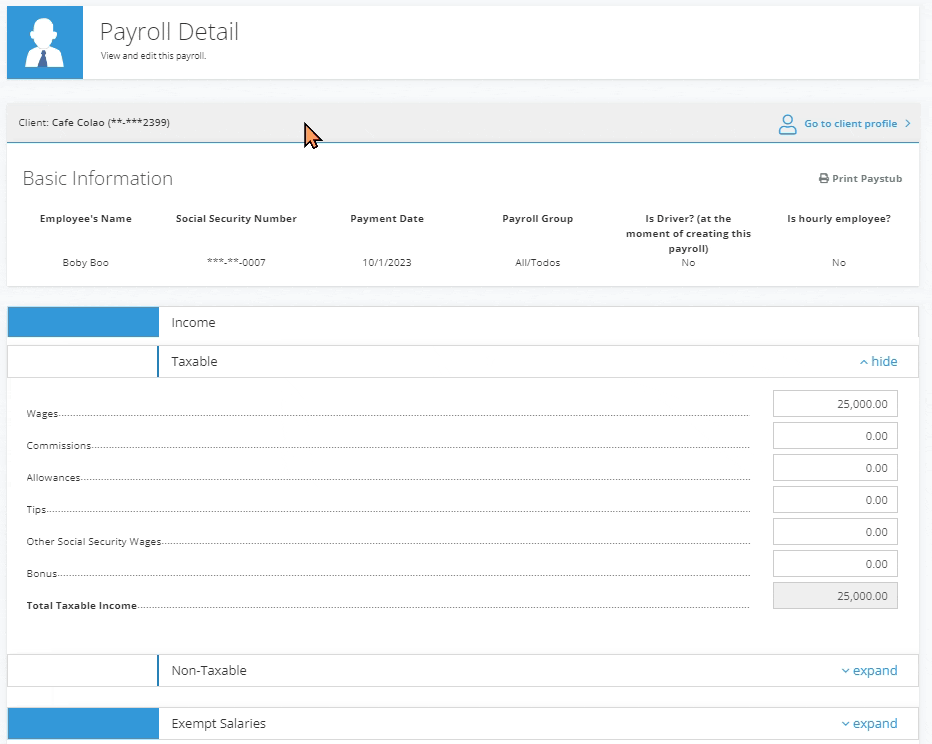Click the Wages row label

click(x=42, y=414)
